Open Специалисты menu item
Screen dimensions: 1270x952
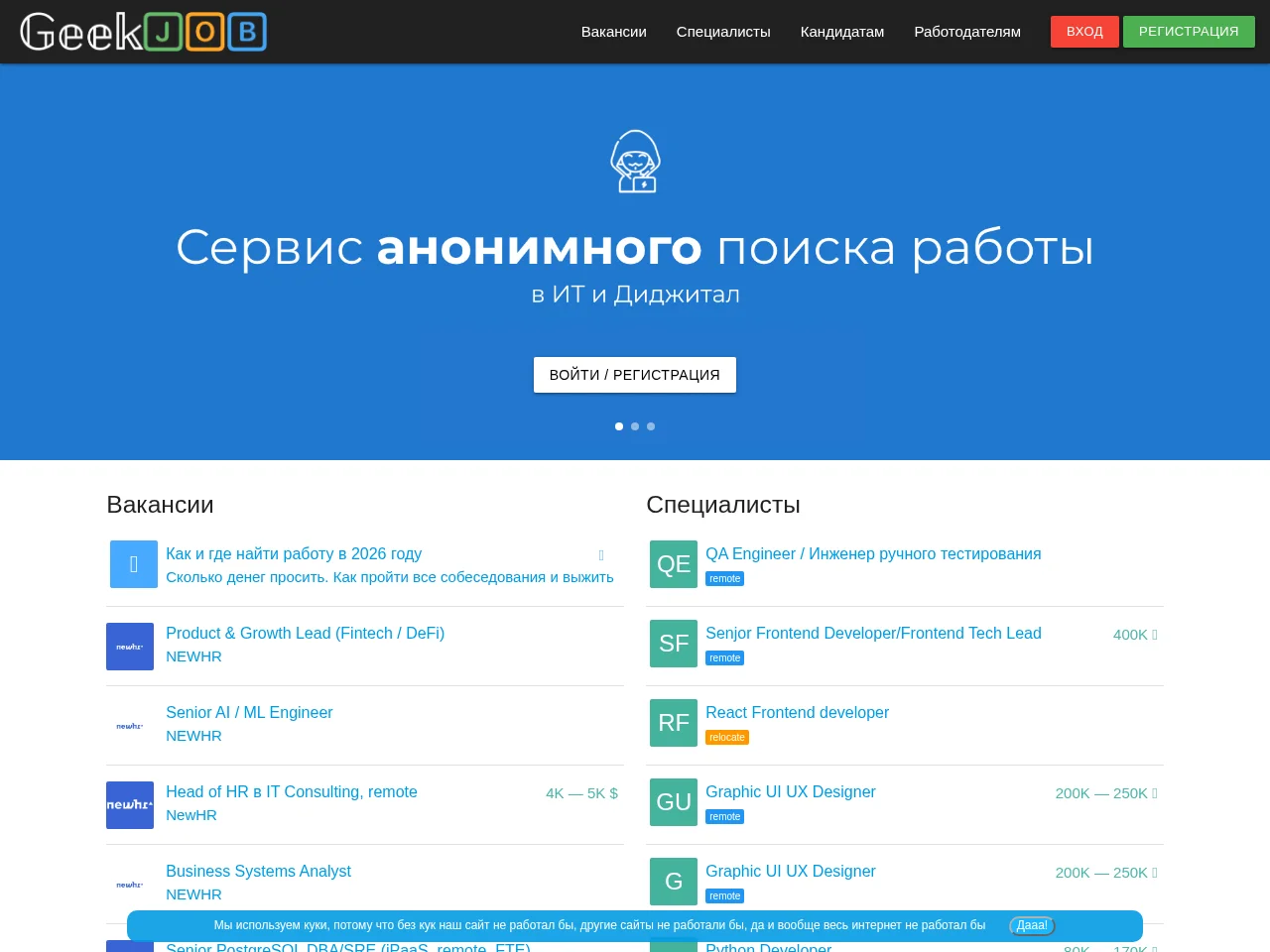click(x=723, y=32)
